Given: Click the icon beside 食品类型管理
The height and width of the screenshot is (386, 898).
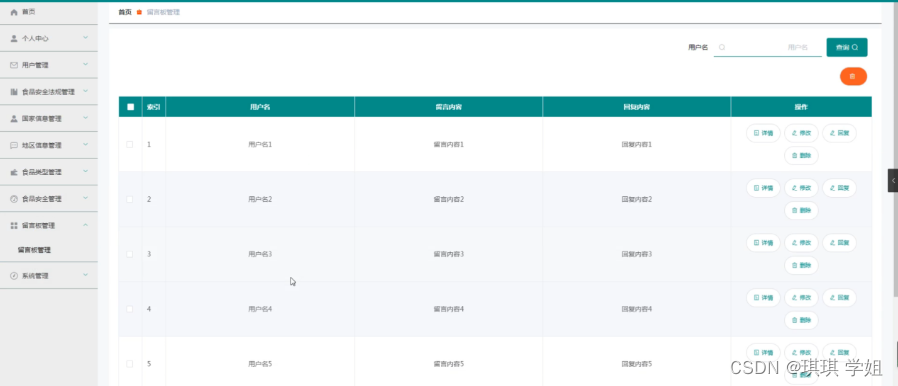Looking at the screenshot, I should pyautogui.click(x=14, y=172).
